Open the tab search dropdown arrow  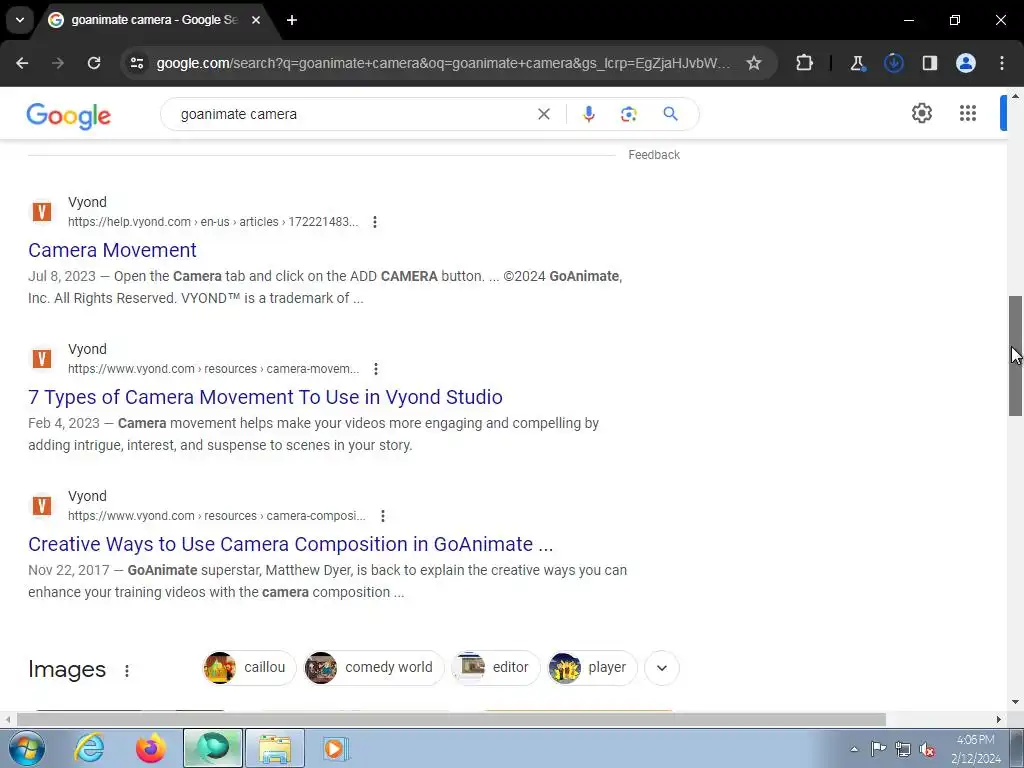[20, 20]
